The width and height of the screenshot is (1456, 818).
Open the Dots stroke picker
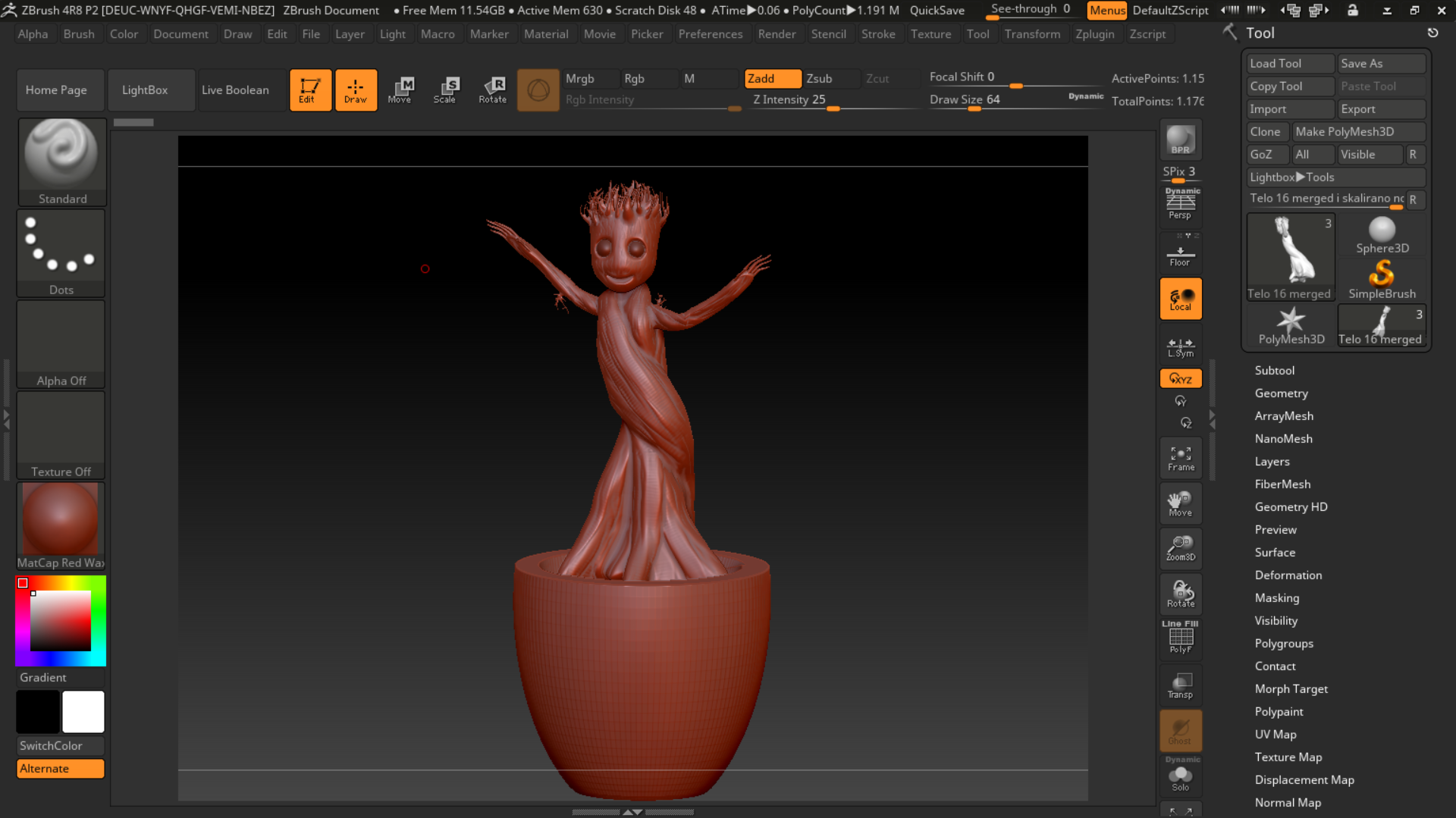tap(61, 253)
